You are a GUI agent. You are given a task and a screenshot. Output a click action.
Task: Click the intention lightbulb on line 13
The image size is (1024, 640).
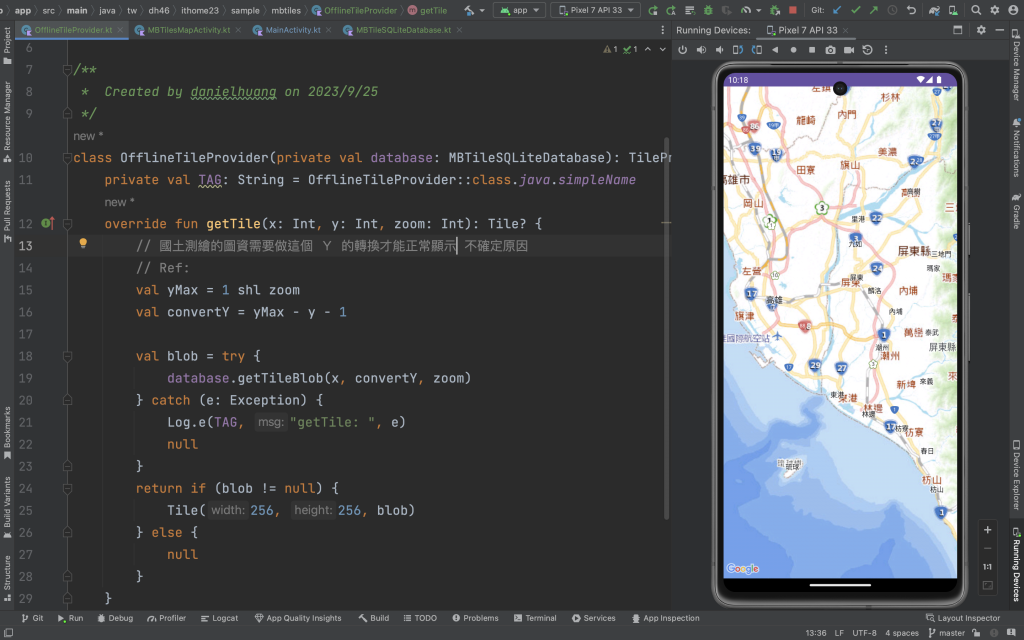pos(83,244)
